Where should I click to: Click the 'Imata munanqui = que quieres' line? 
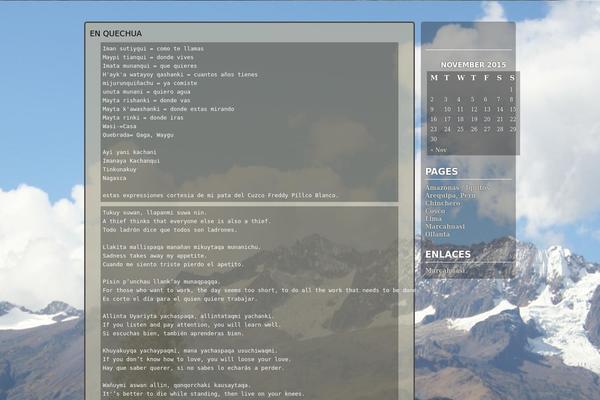point(150,66)
